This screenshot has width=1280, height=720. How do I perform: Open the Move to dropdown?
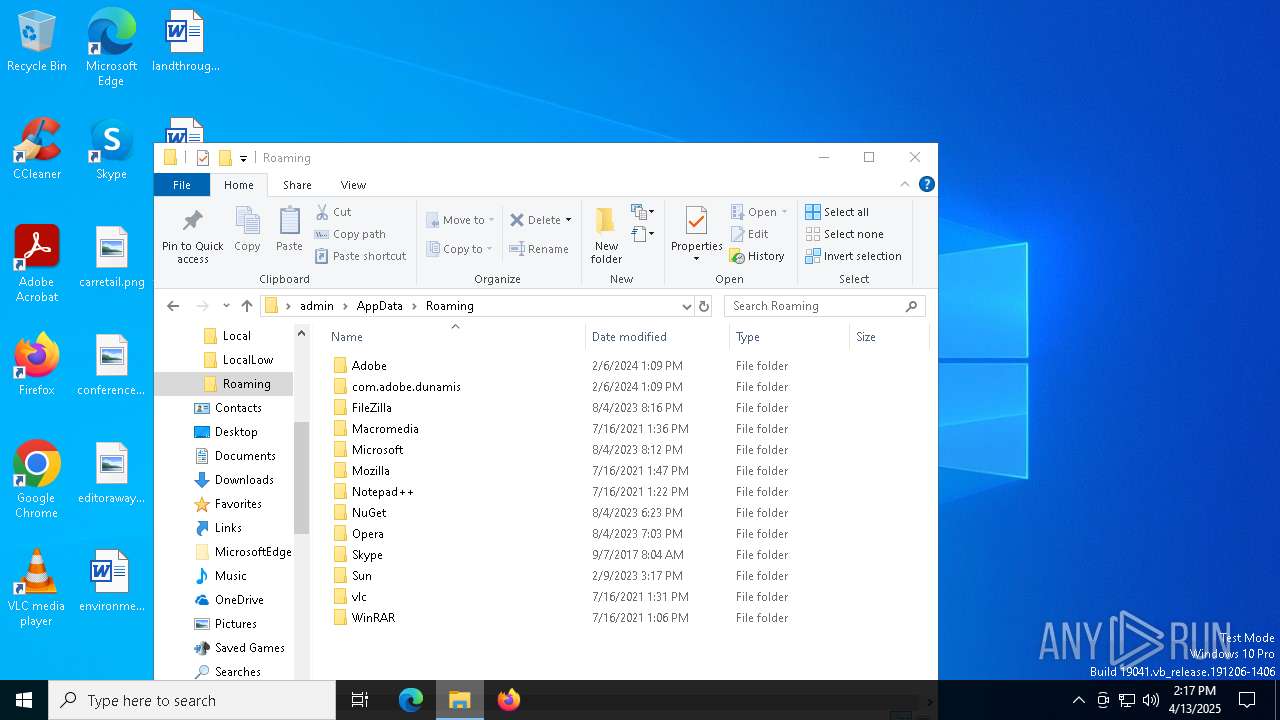[460, 220]
